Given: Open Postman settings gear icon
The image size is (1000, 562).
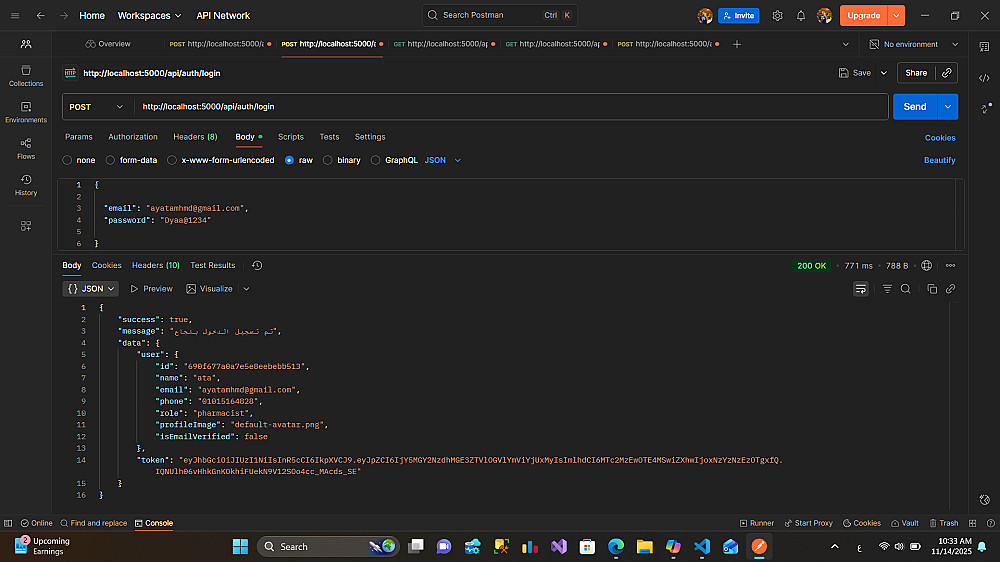Looking at the screenshot, I should click(777, 16).
